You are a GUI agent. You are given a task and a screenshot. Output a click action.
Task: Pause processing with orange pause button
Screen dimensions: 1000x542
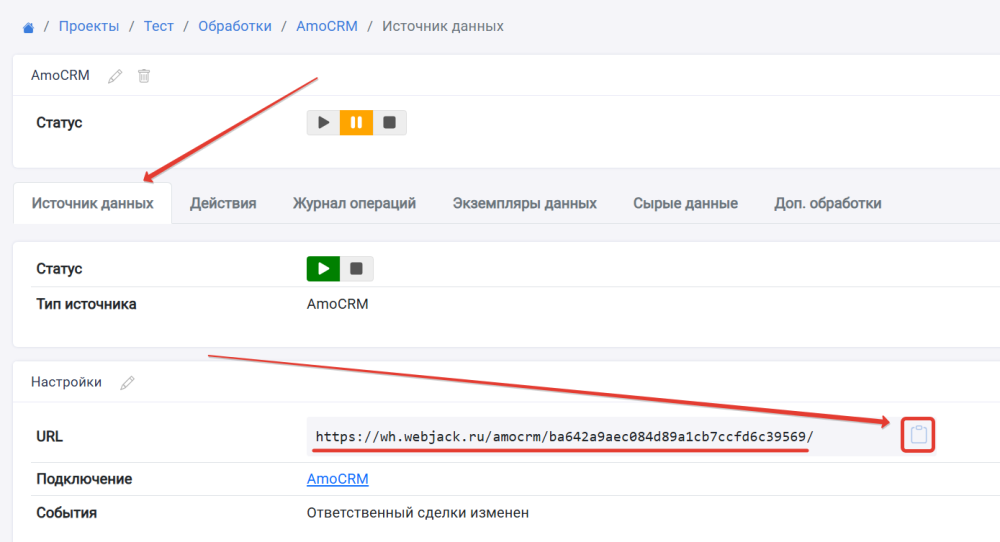point(357,122)
